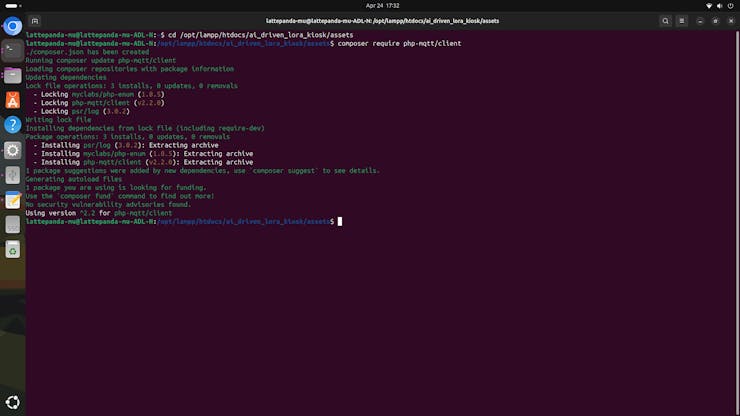The image size is (740, 416).
Task: Maximize the terminal window
Action: click(x=715, y=21)
